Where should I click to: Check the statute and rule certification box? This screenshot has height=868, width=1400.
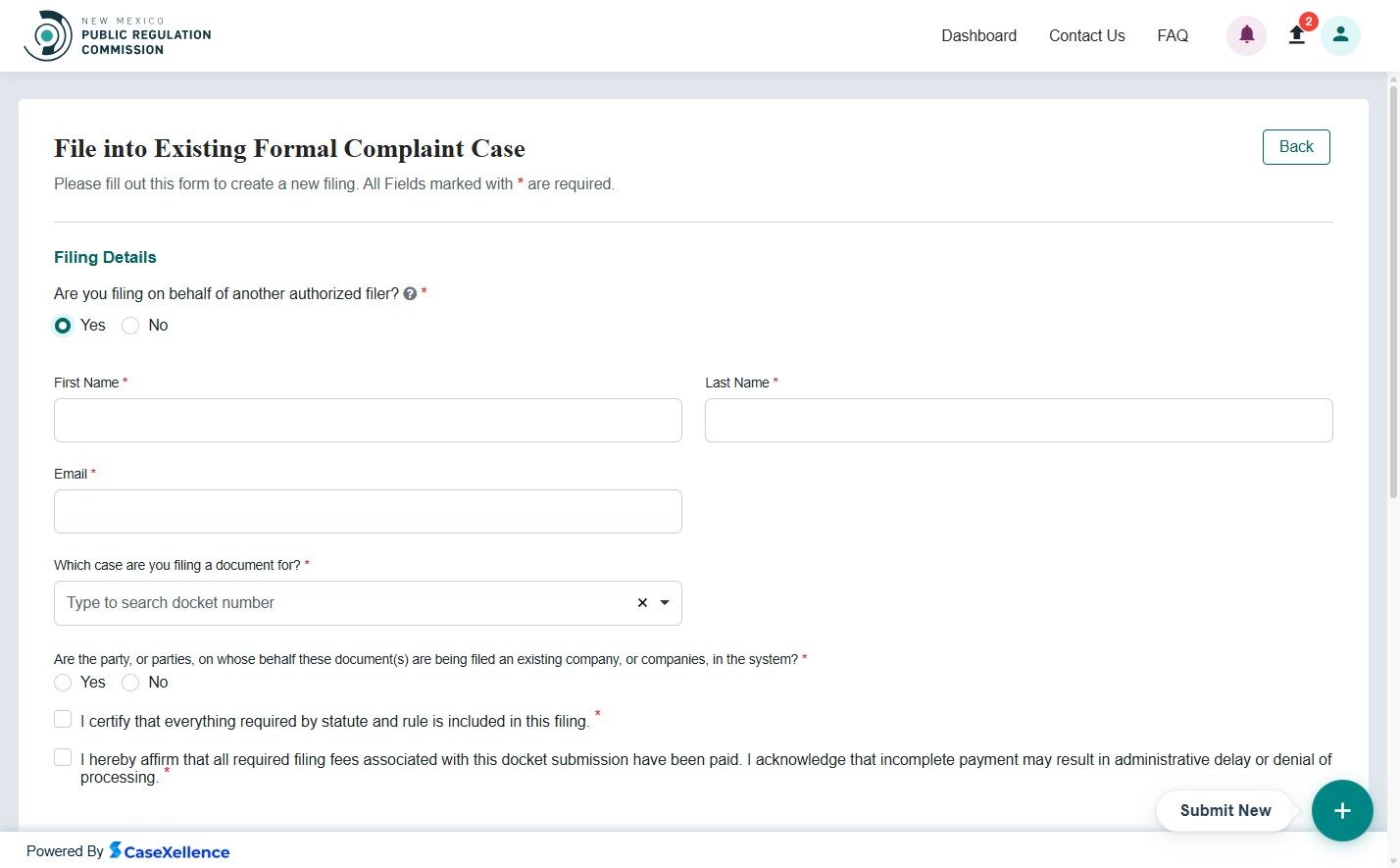tap(63, 719)
